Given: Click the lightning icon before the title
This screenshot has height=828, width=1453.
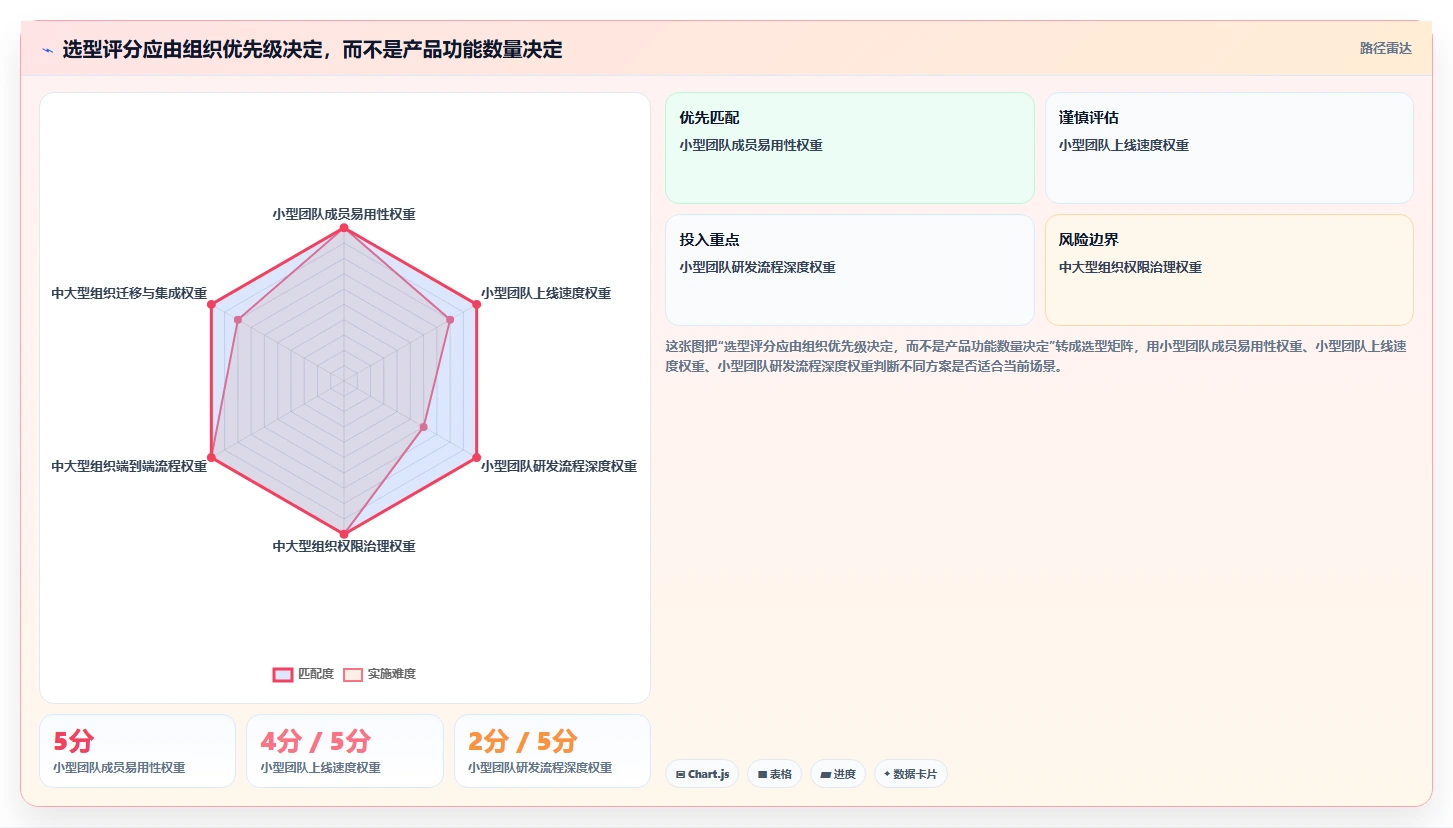Looking at the screenshot, I should (47, 50).
